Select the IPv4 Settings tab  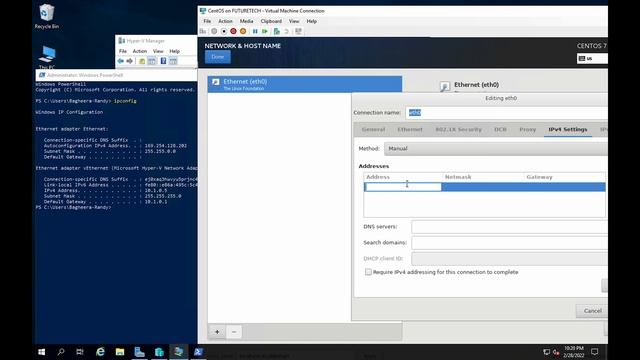click(x=568, y=129)
